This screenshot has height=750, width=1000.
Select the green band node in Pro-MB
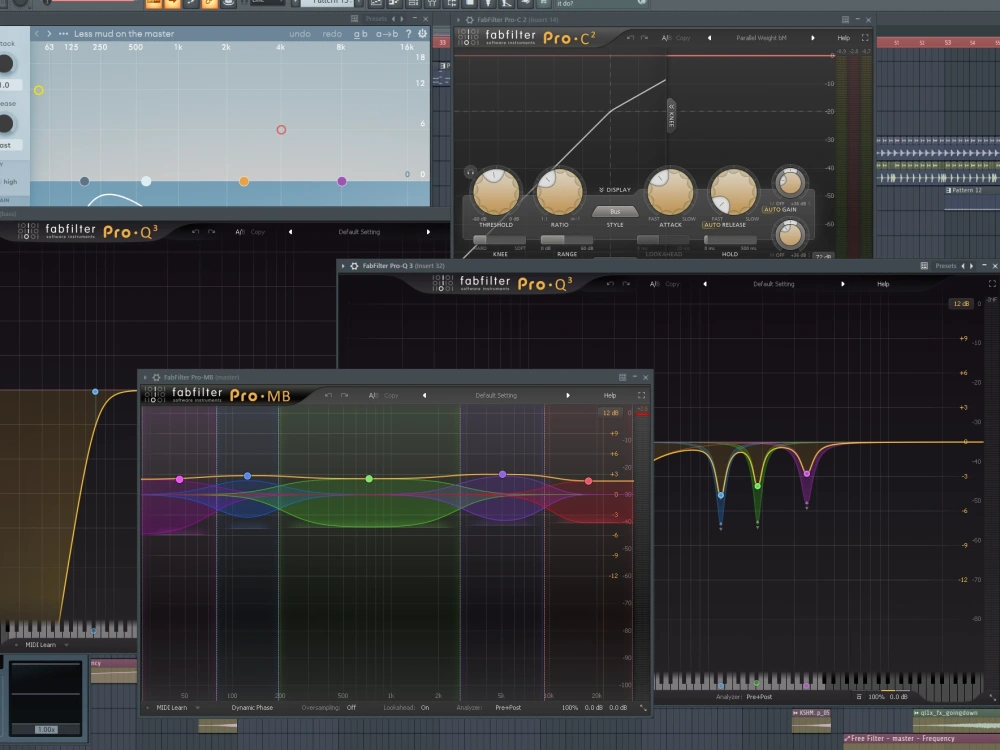(x=369, y=478)
